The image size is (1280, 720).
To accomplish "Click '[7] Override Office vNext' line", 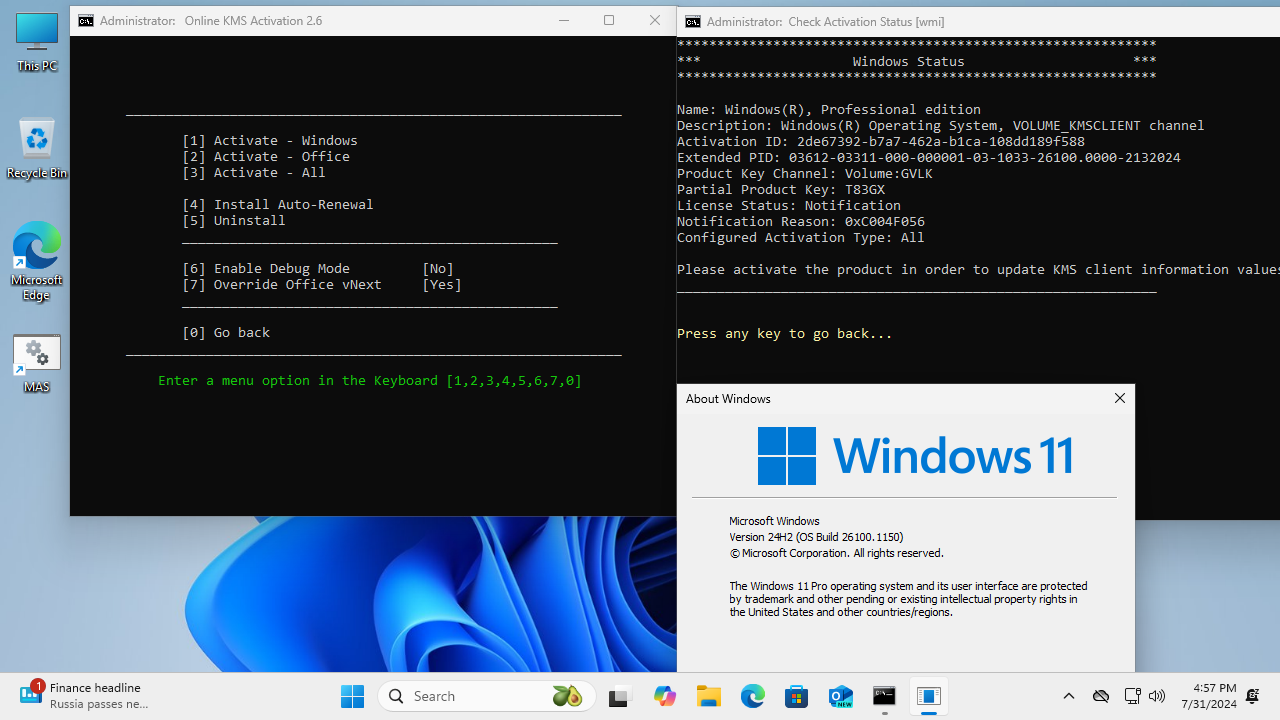I will (322, 285).
